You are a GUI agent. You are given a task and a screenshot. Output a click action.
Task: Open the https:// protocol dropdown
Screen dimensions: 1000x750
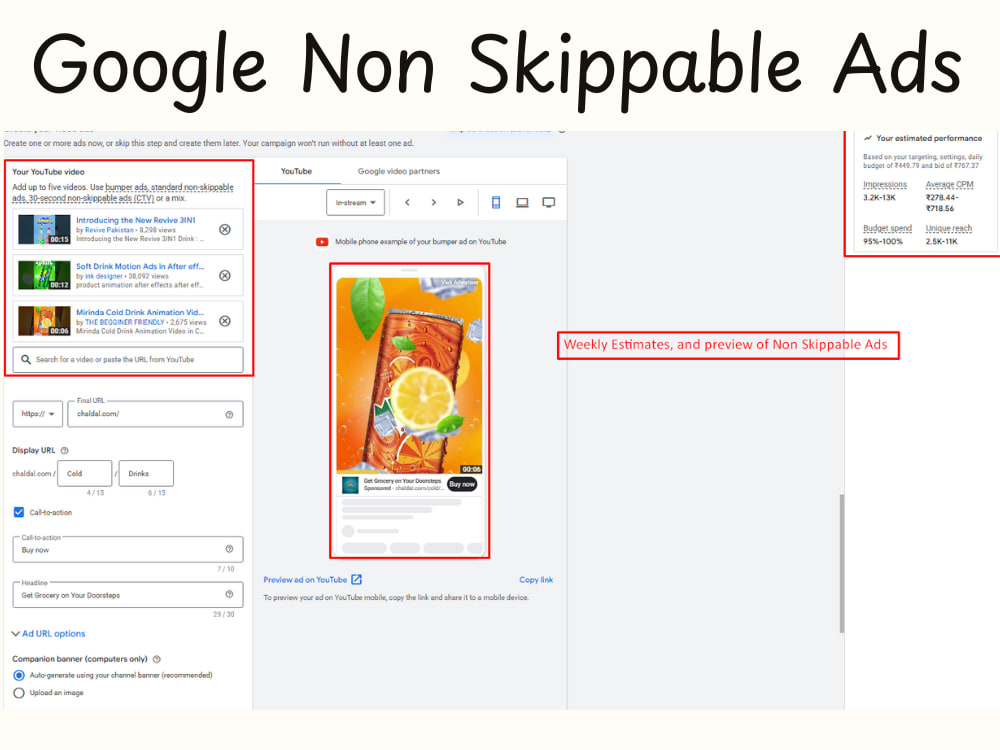coord(38,414)
